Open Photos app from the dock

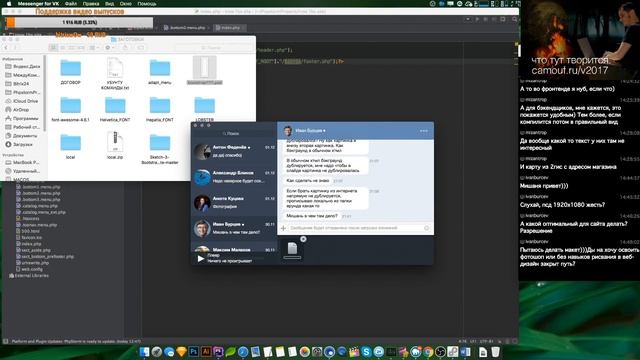click(x=304, y=351)
